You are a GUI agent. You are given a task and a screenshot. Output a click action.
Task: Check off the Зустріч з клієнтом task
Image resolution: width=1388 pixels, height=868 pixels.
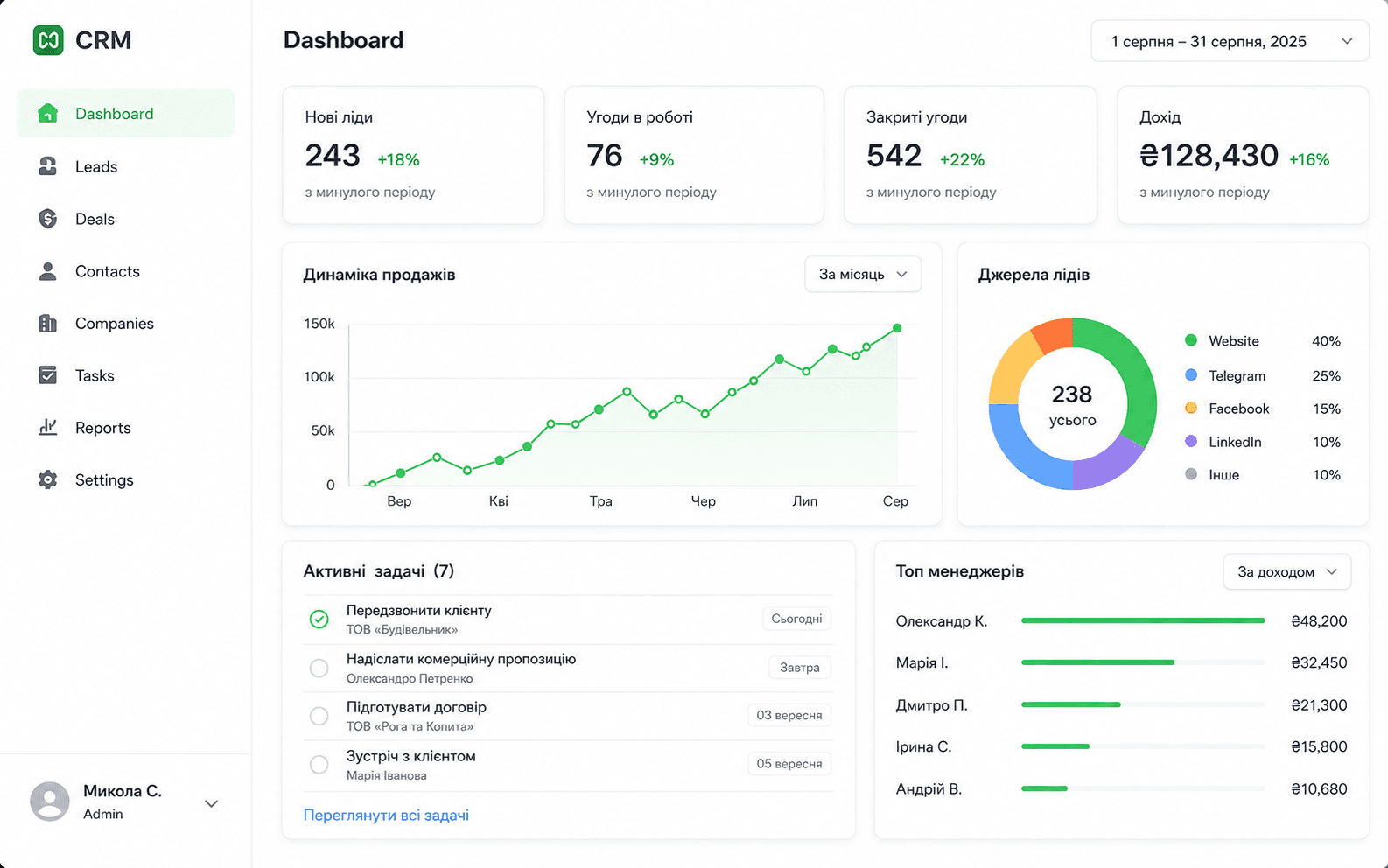319,765
